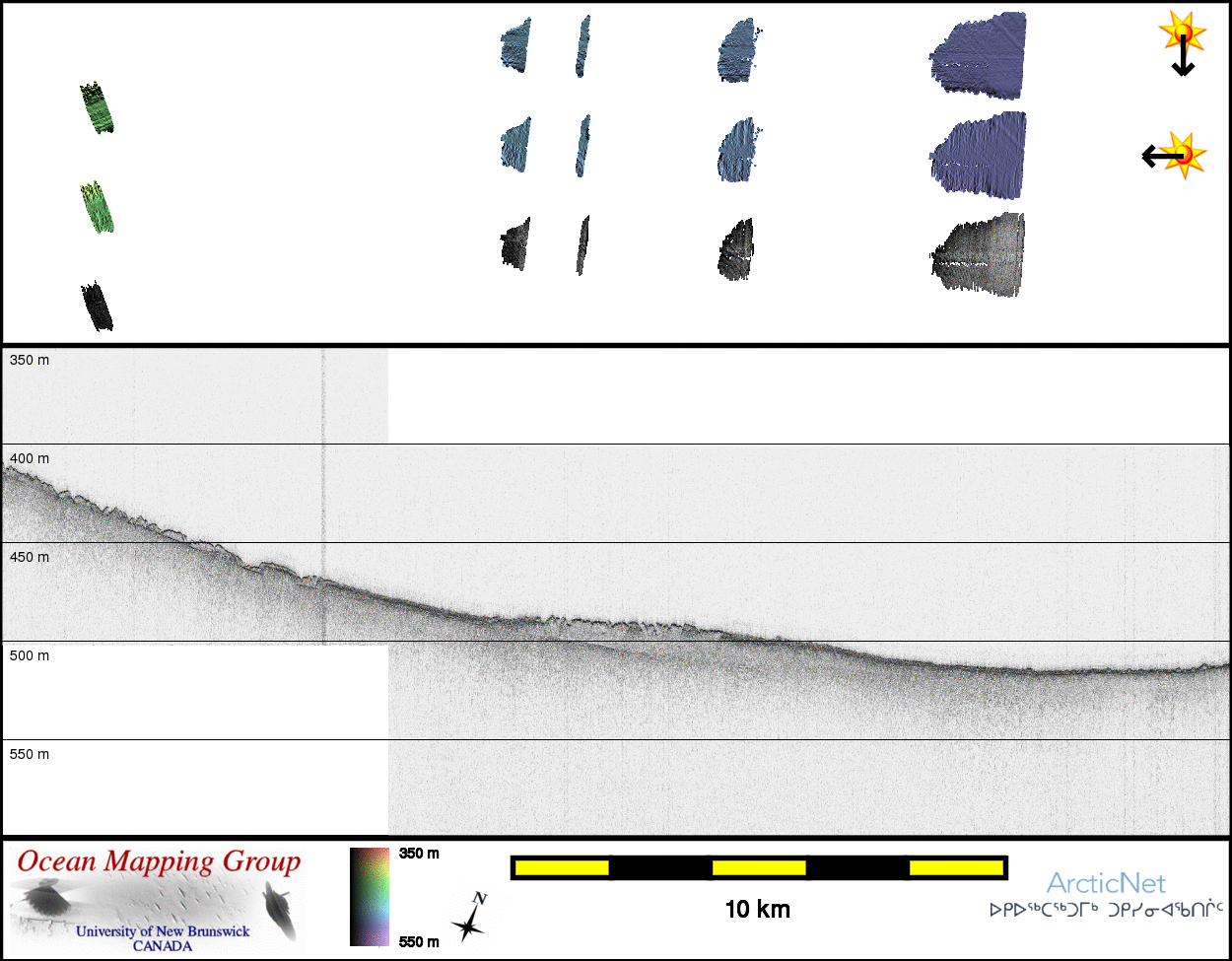This screenshot has width=1232, height=961.
Task: Select the topmost green bathymetry swath
Action: coord(97,107)
